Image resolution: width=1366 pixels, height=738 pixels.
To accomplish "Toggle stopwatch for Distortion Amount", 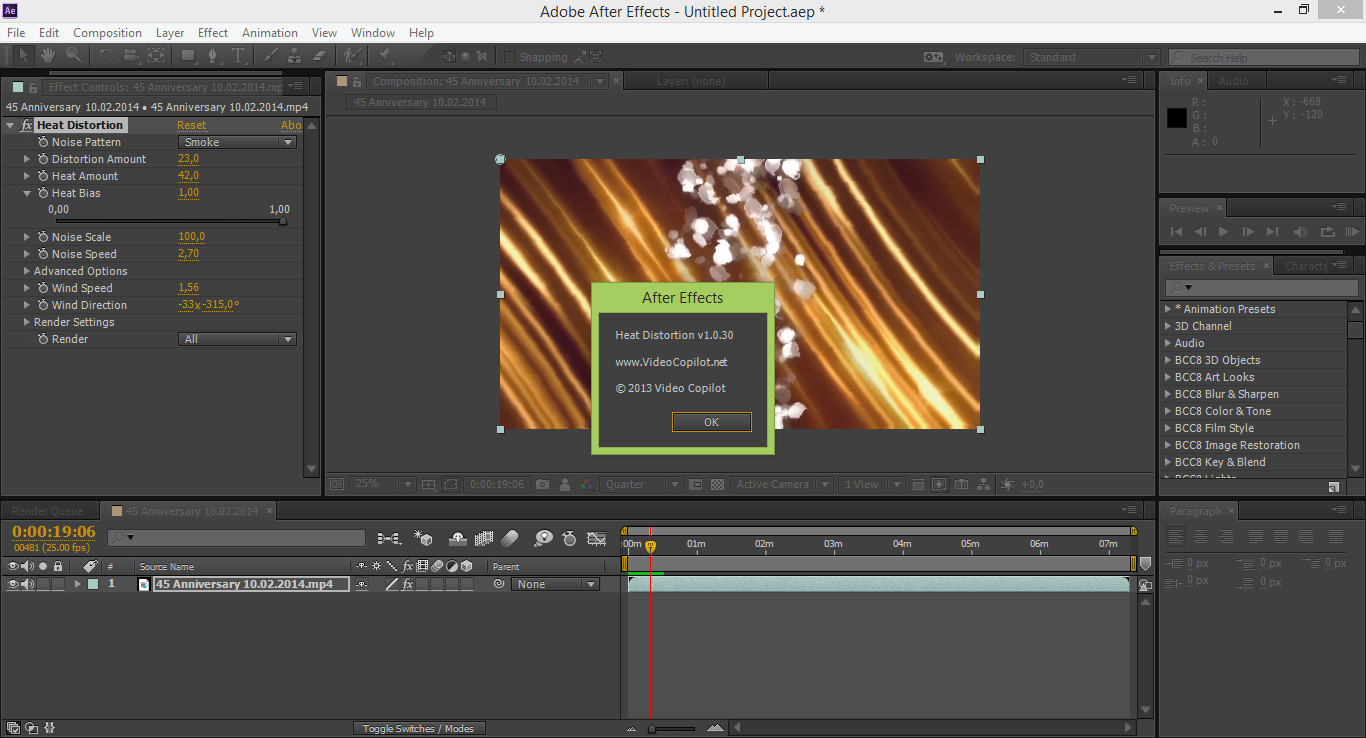I will tap(43, 159).
